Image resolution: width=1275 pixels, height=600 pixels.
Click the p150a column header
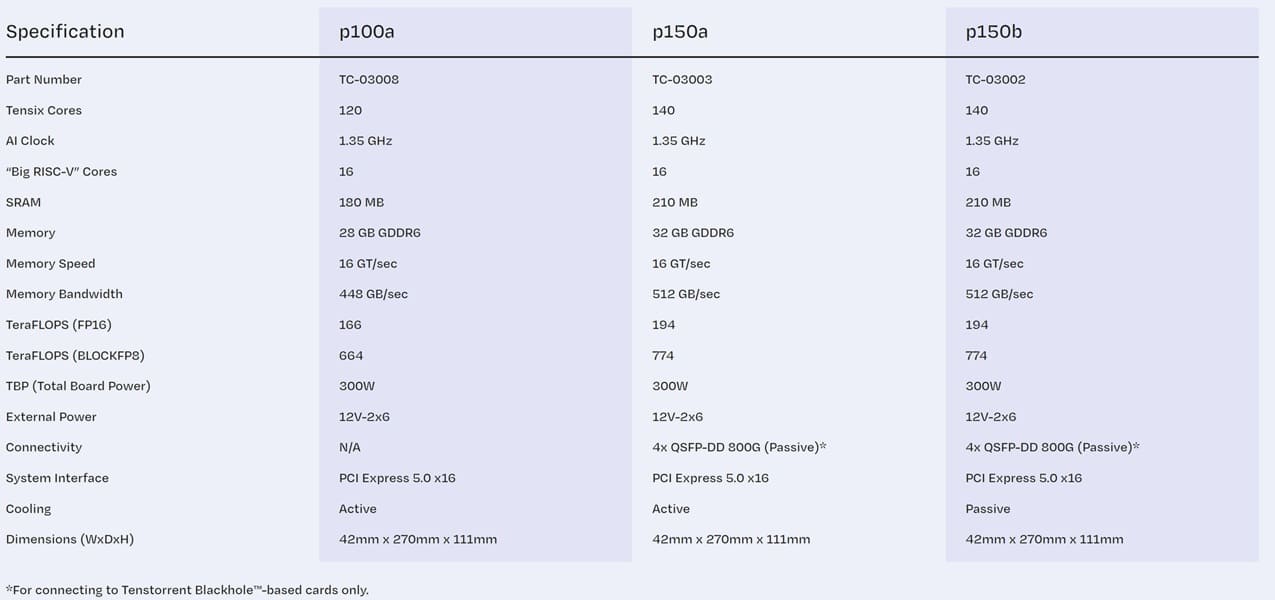pos(680,32)
